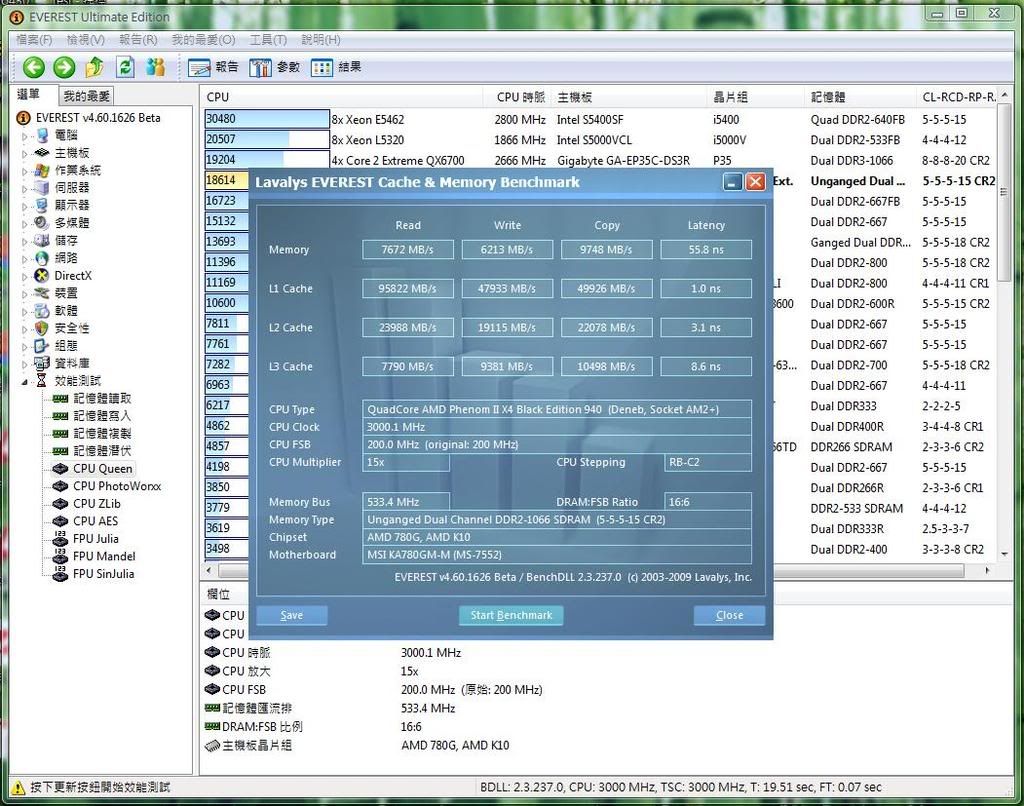Close the benchmark dialog with red X
The width and height of the screenshot is (1024, 806).
[756, 182]
